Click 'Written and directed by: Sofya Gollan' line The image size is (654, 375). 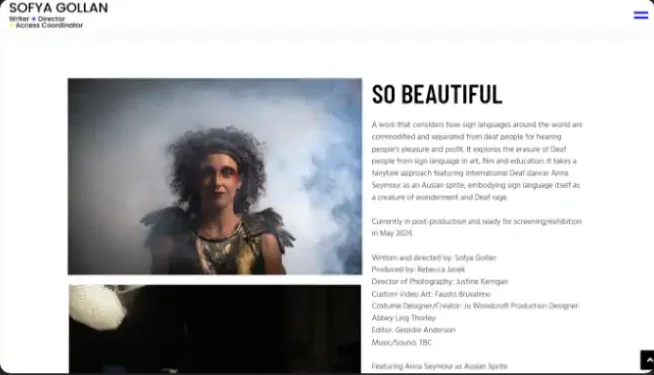pos(434,258)
